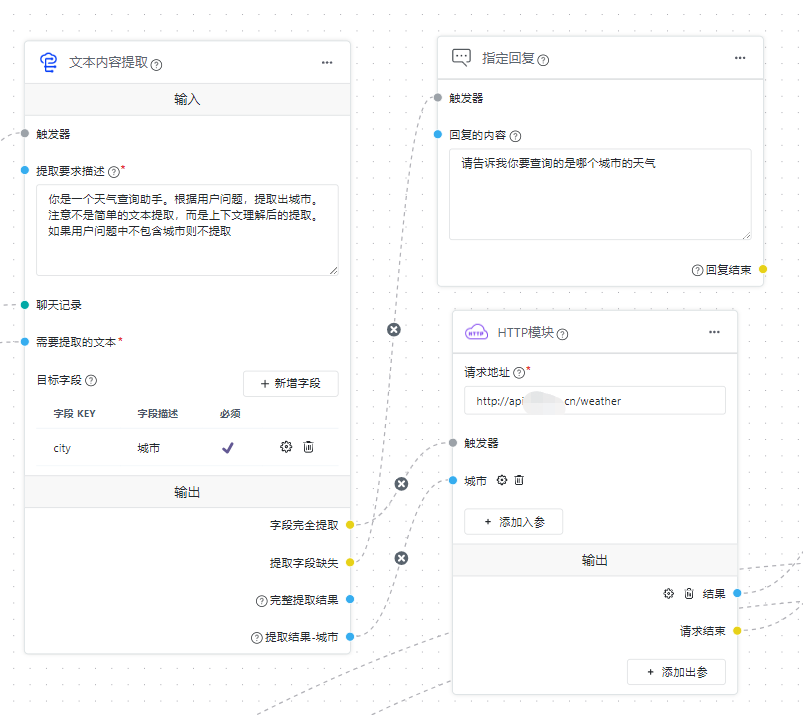Click the 添加出参 button
This screenshot has width=803, height=715.
tap(676, 672)
